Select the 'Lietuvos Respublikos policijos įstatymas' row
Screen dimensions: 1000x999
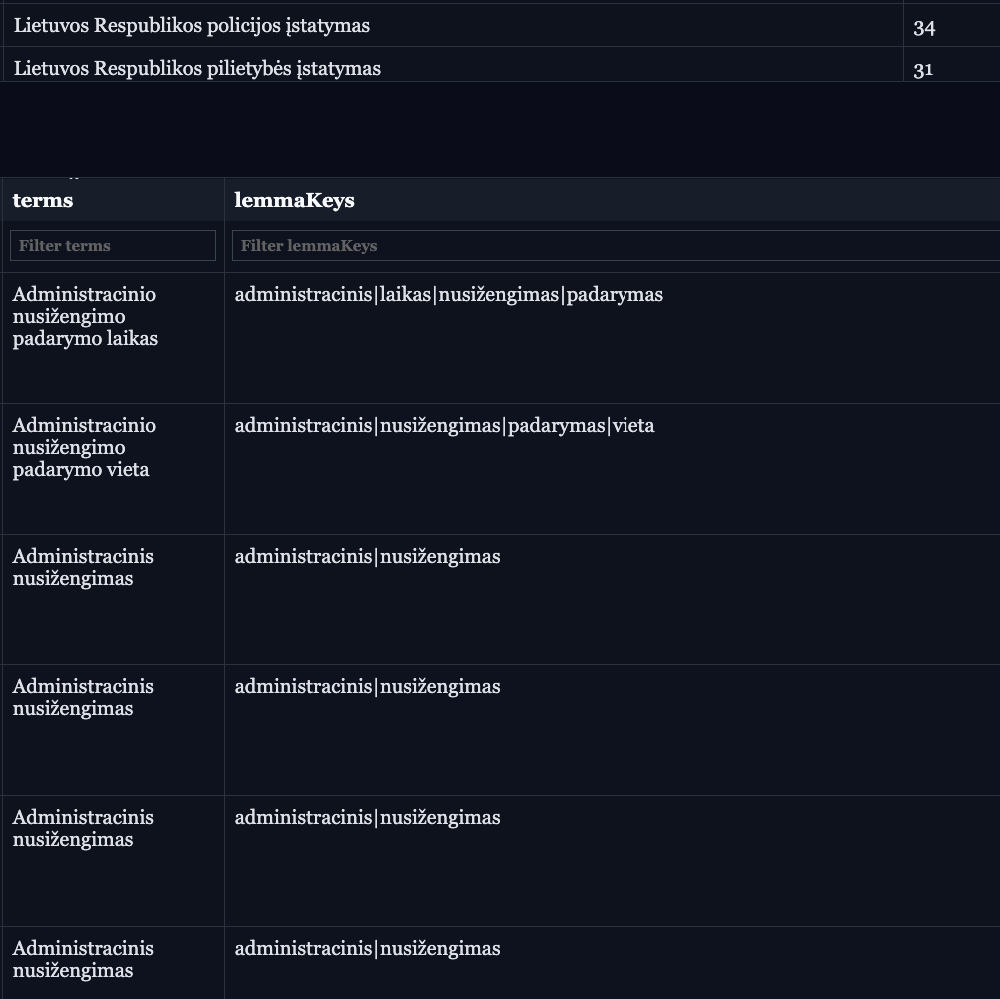click(192, 26)
